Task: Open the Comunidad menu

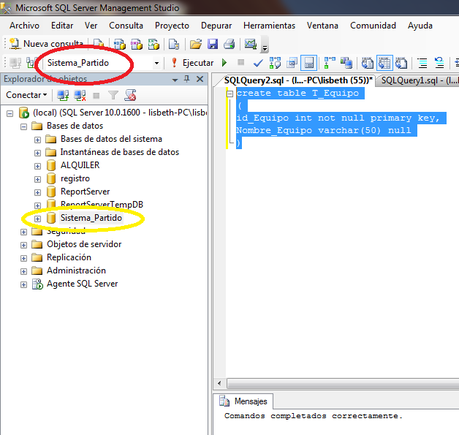Action: pos(373,26)
